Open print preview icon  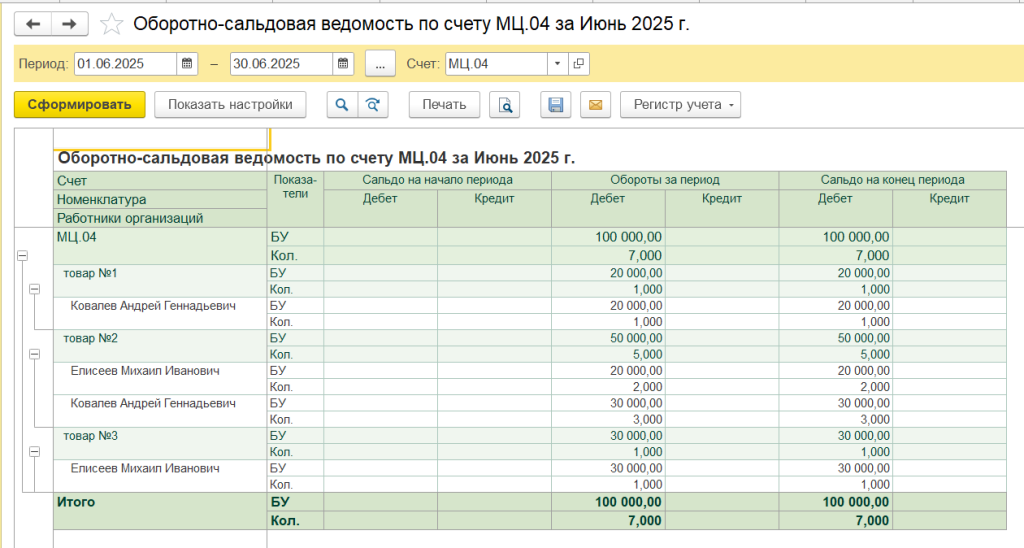pos(506,104)
